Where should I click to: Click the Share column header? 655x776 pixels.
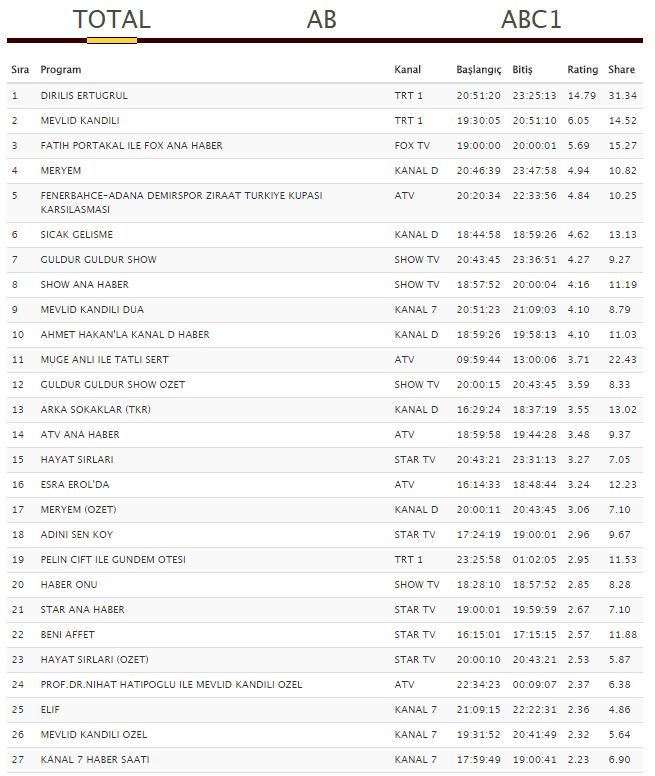[621, 70]
